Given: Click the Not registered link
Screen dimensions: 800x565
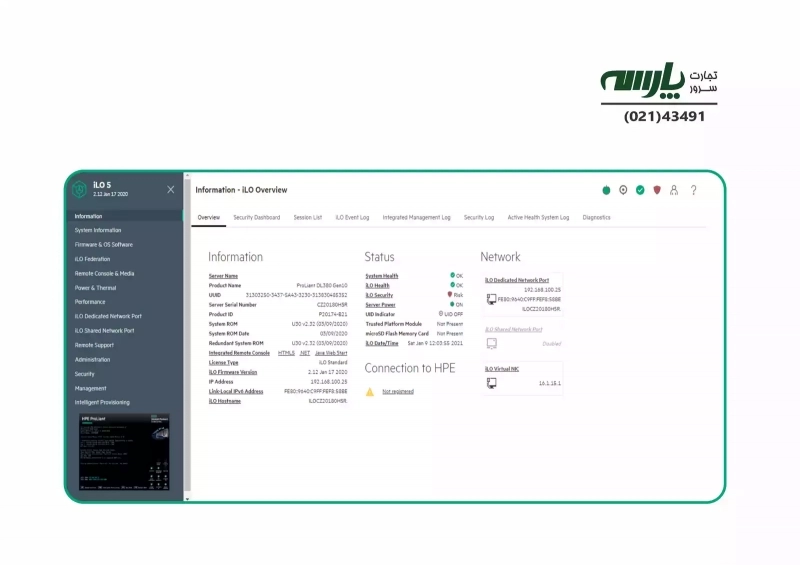Looking at the screenshot, I should coord(397,392).
